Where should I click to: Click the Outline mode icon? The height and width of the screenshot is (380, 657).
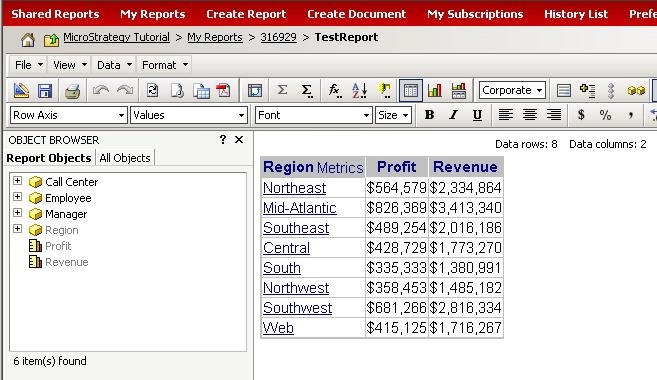pyautogui.click(x=587, y=90)
